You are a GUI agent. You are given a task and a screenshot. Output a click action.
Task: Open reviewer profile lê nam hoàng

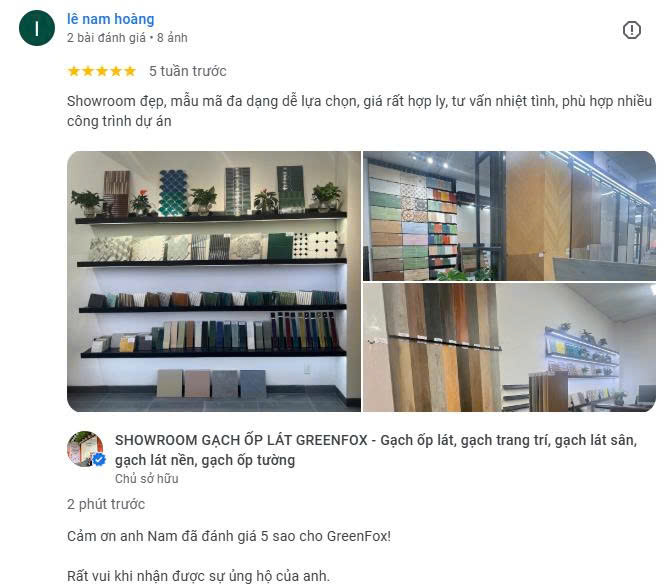(111, 19)
